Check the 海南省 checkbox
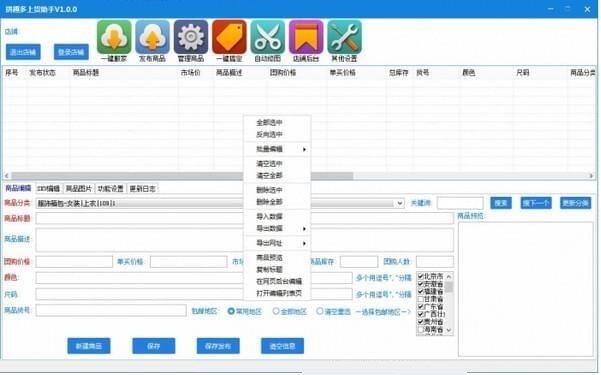The width and height of the screenshot is (601, 375). (x=420, y=329)
